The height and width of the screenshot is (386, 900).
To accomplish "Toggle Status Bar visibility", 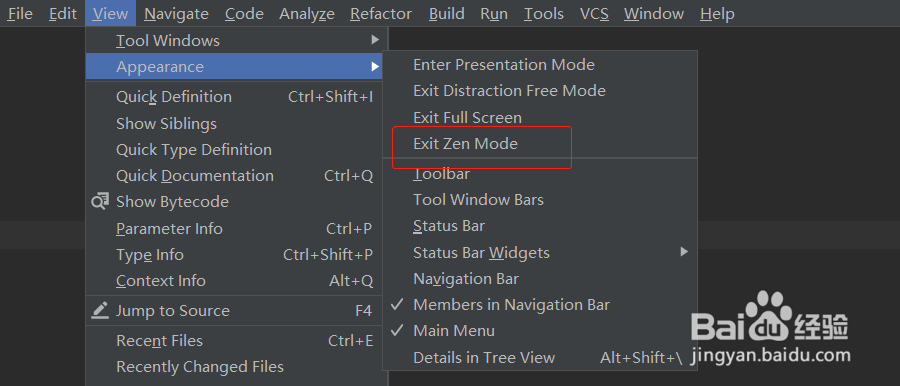I will 540,226.
